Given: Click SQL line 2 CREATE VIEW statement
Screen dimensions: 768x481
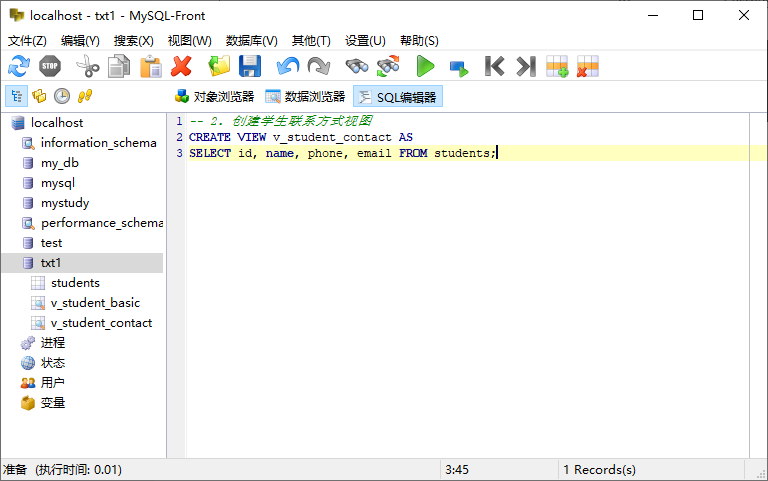Looking at the screenshot, I should [x=301, y=137].
